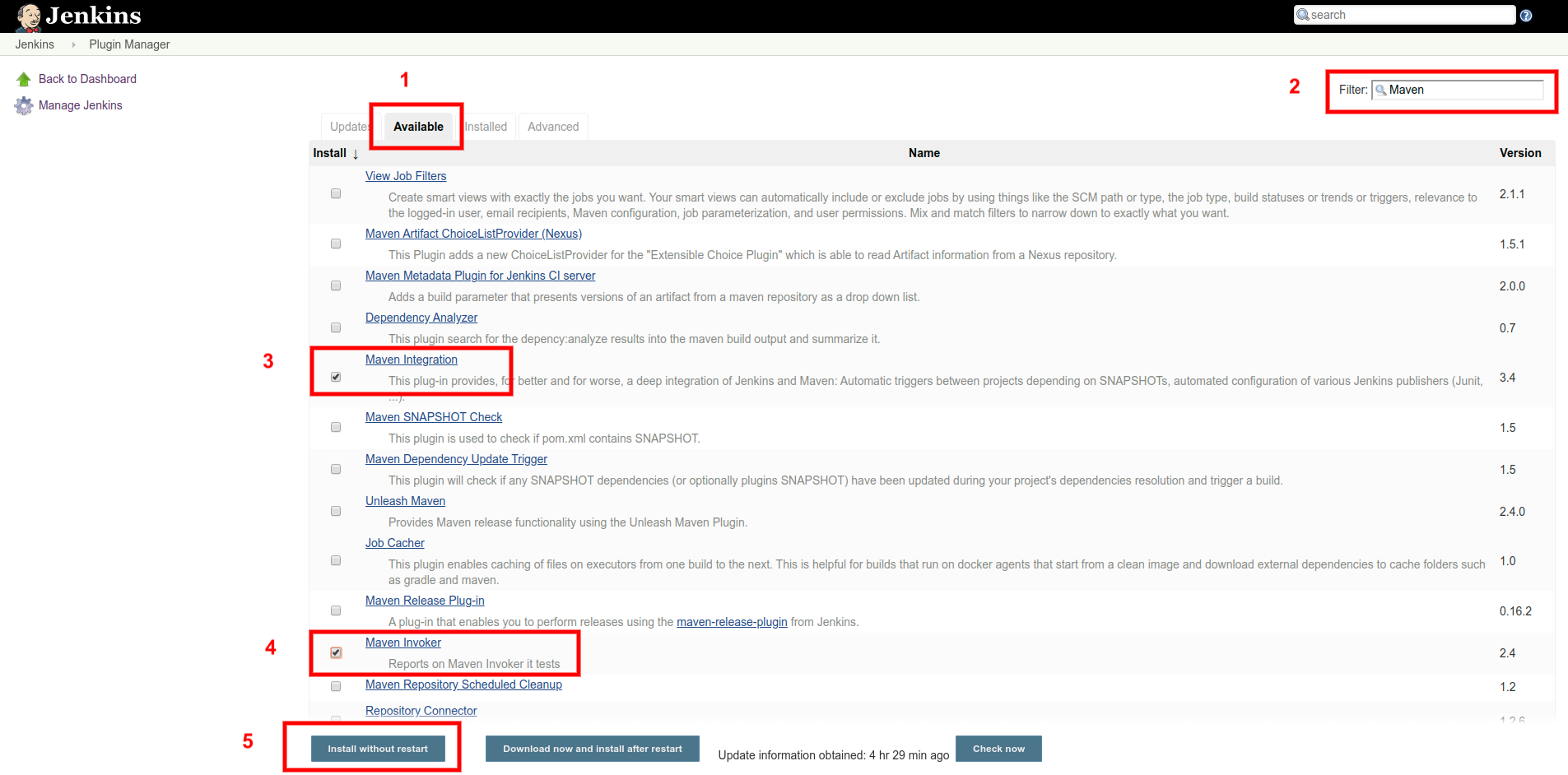Open Maven Dependency Update Trigger link
This screenshot has height=775, width=1568.
(x=456, y=459)
